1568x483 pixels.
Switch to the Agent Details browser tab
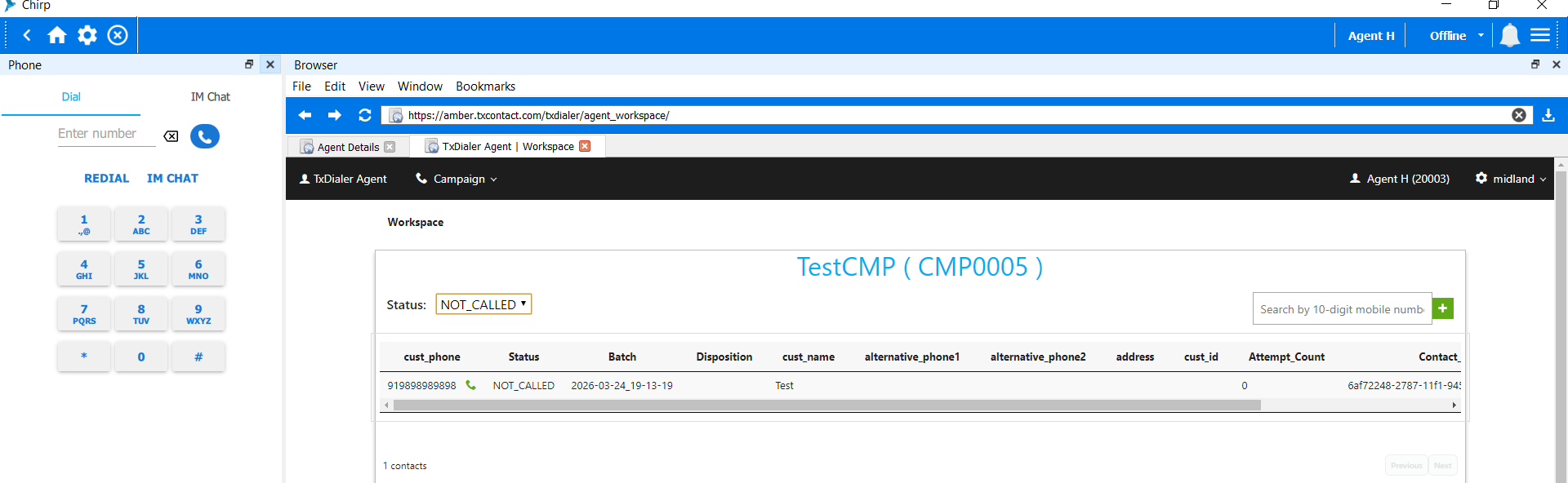[x=347, y=147]
